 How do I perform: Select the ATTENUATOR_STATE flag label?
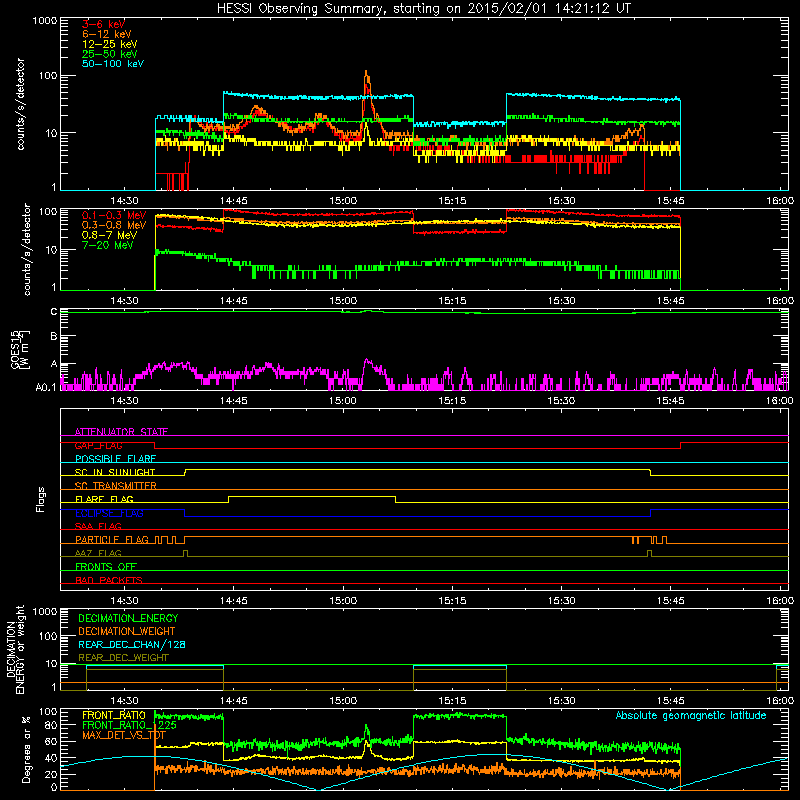(x=121, y=432)
